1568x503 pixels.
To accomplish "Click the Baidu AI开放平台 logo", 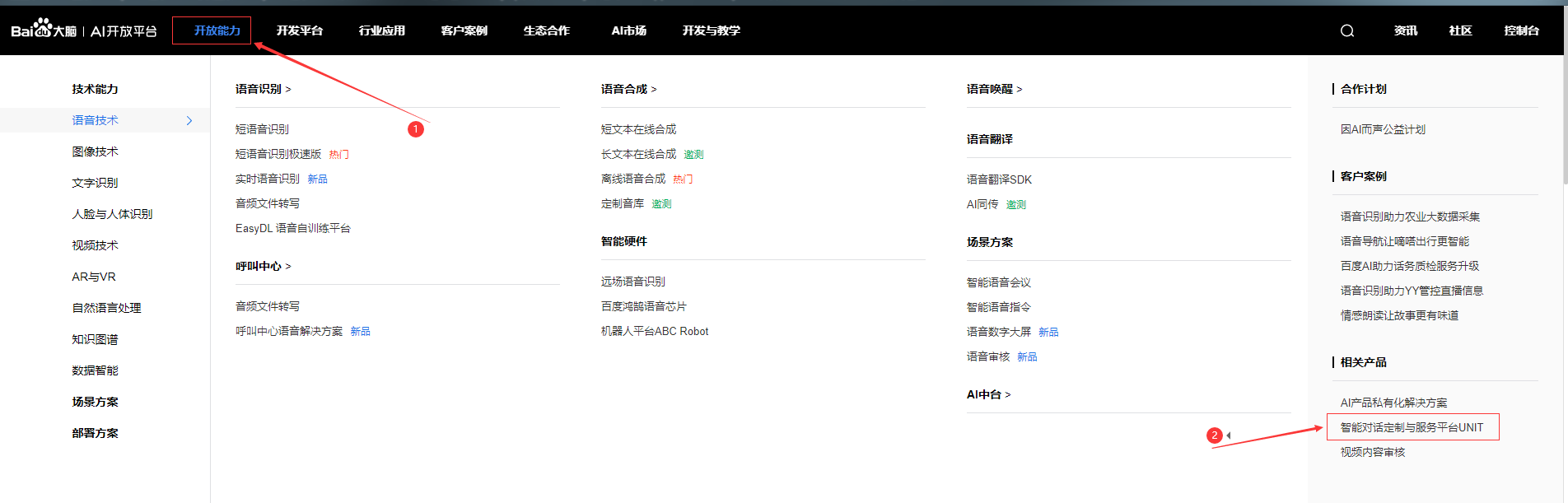I will (x=84, y=30).
